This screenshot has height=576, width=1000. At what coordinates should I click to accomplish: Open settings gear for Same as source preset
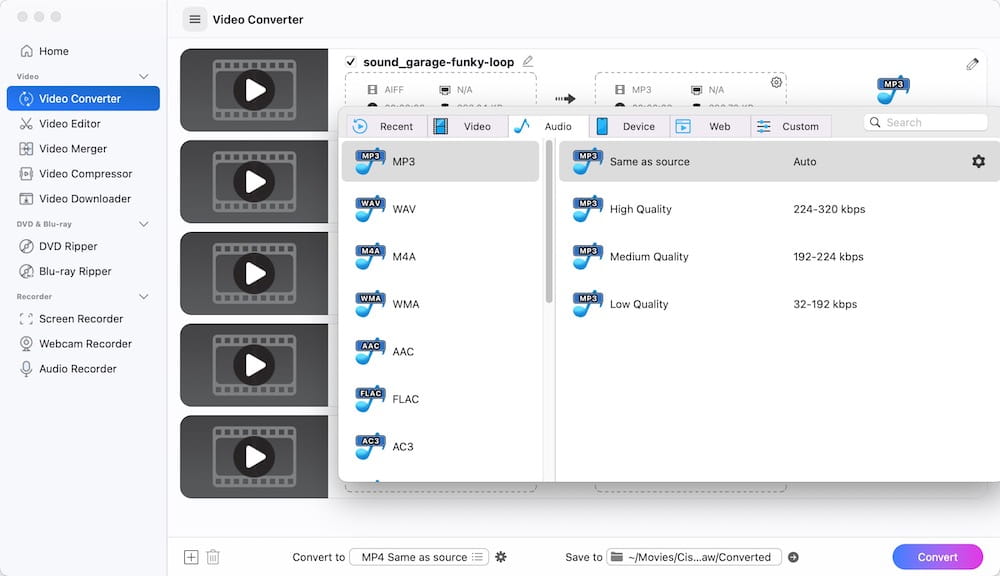click(978, 161)
